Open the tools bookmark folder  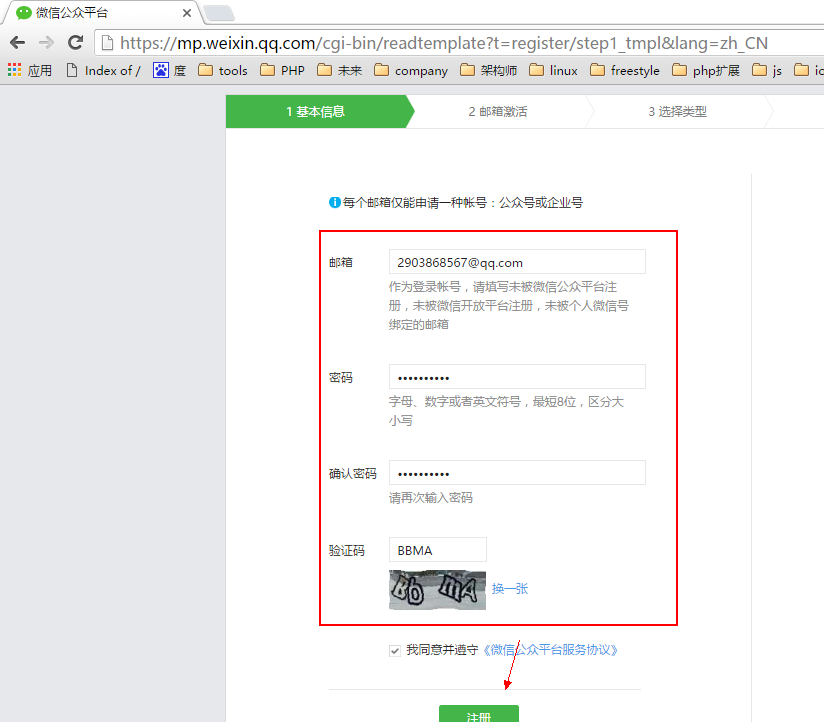(222, 70)
